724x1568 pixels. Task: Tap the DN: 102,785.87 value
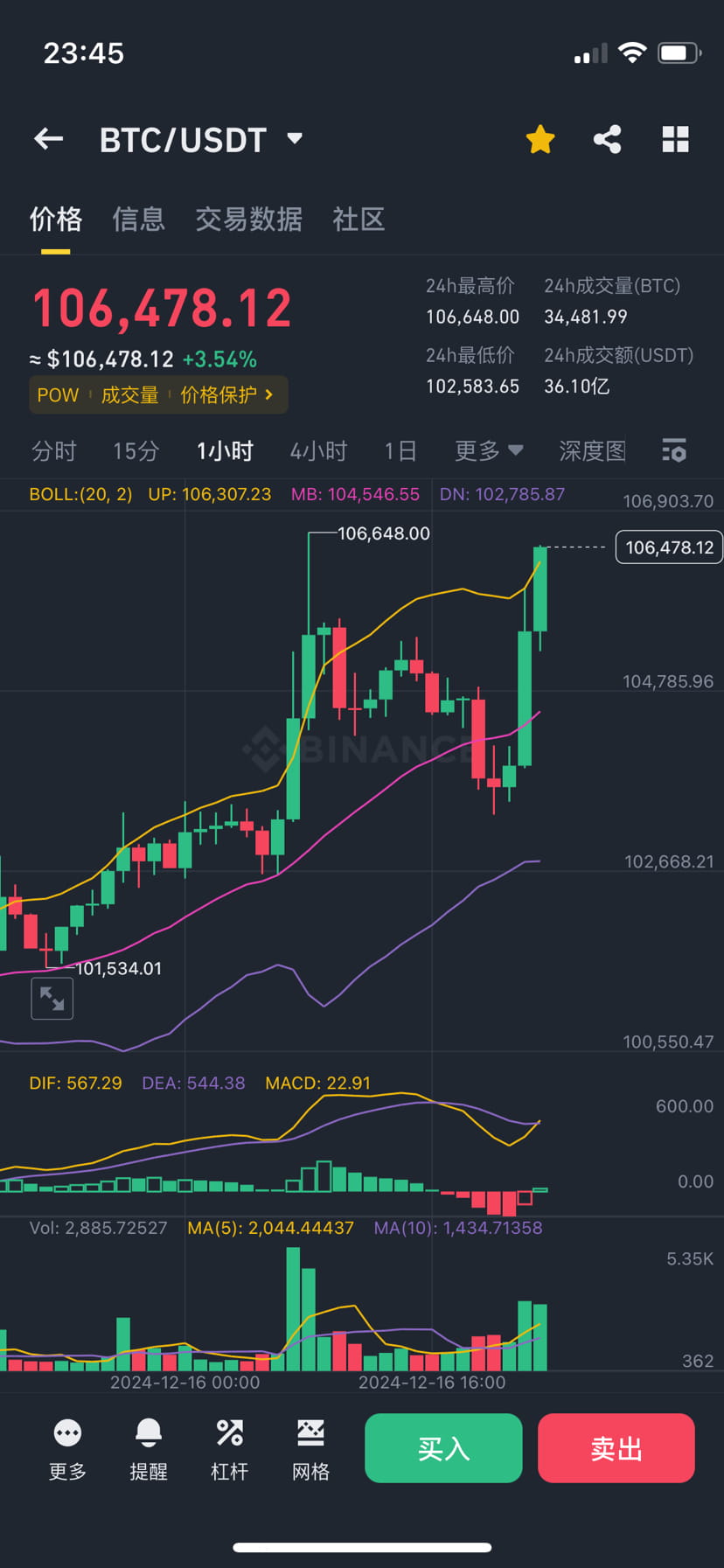point(502,494)
